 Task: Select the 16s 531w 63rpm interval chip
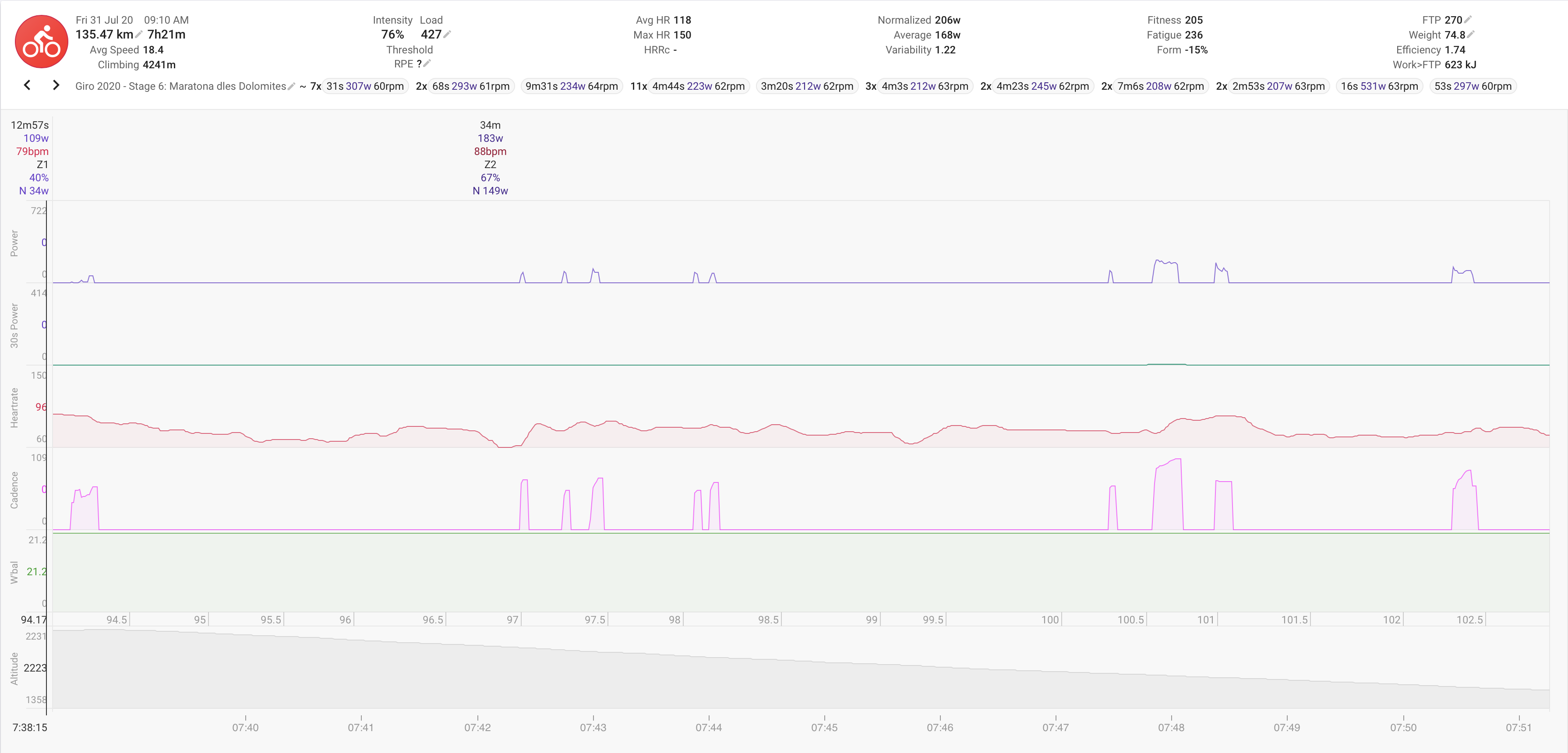[1379, 86]
